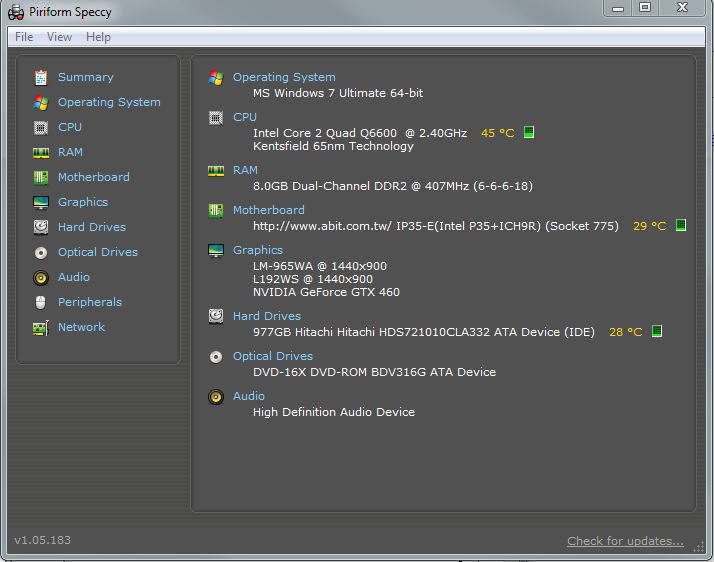Click the CPU temperature 45 °C value
The height and width of the screenshot is (562, 714).
(x=498, y=133)
